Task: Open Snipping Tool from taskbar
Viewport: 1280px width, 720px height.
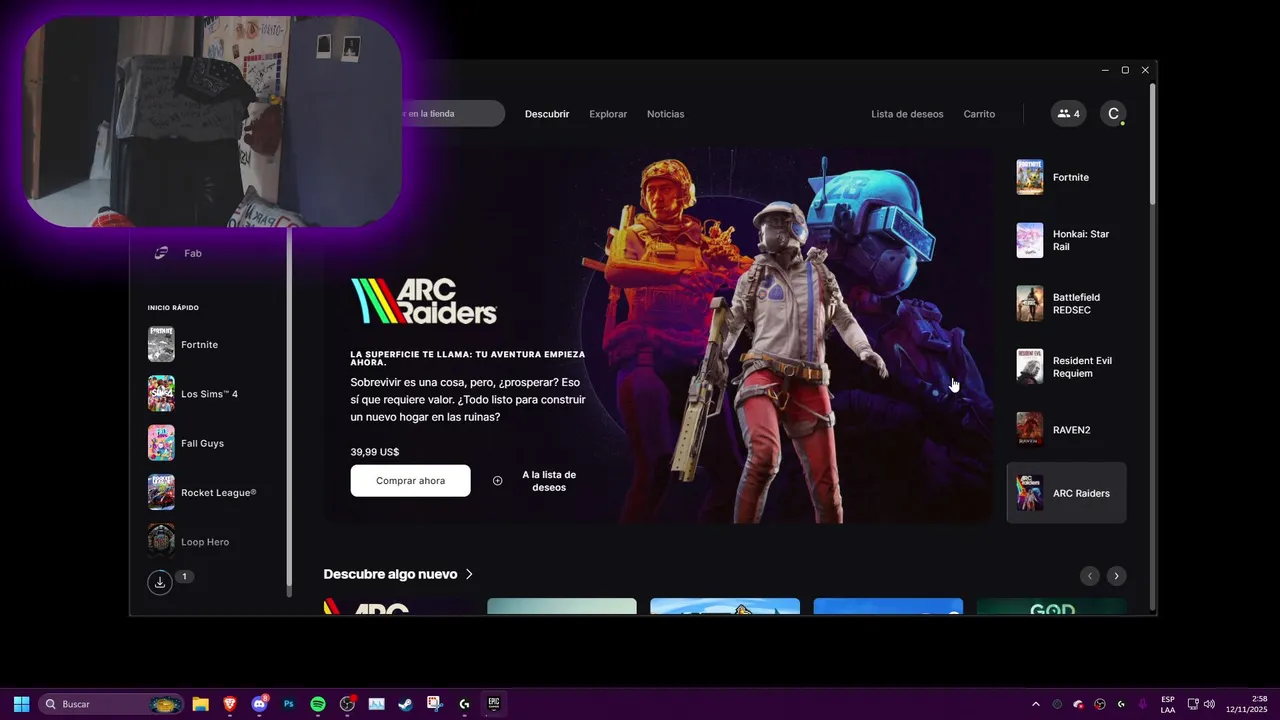Action: [x=434, y=704]
